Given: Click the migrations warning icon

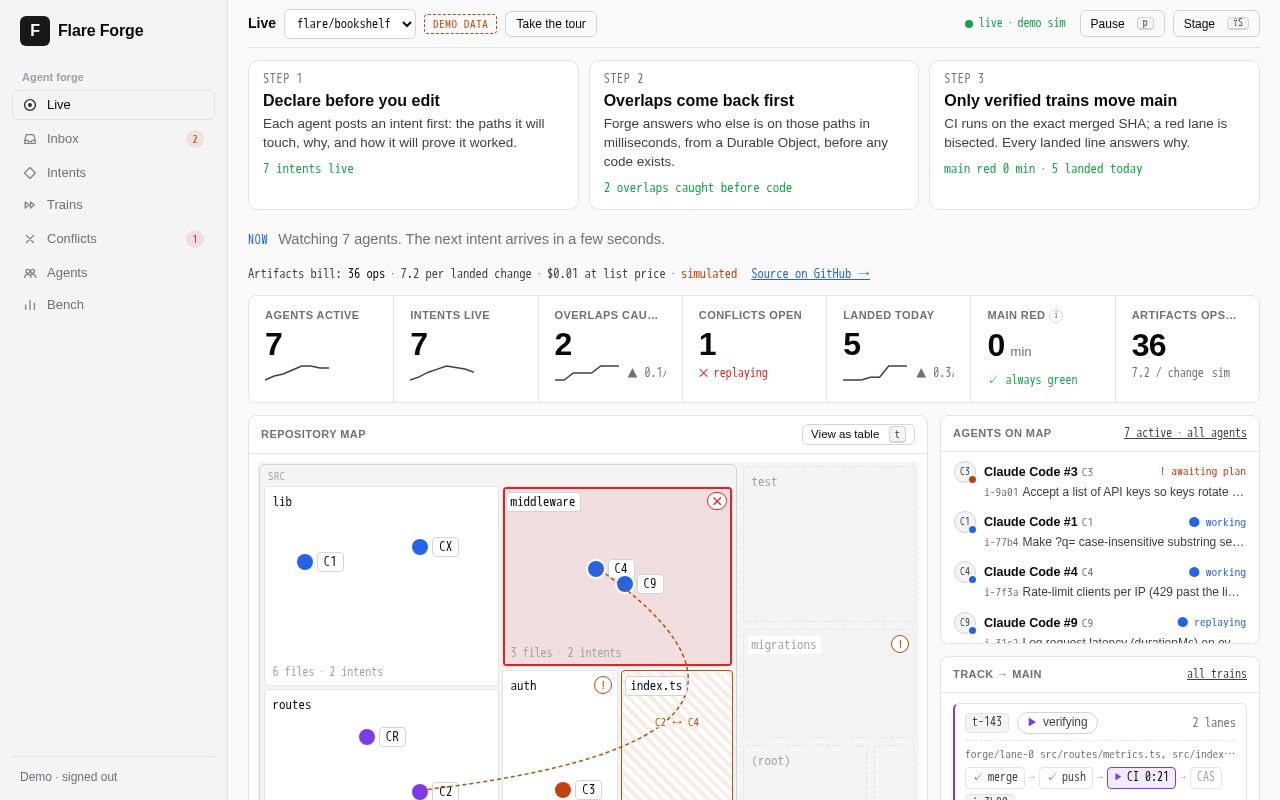Looking at the screenshot, I should pos(900,644).
